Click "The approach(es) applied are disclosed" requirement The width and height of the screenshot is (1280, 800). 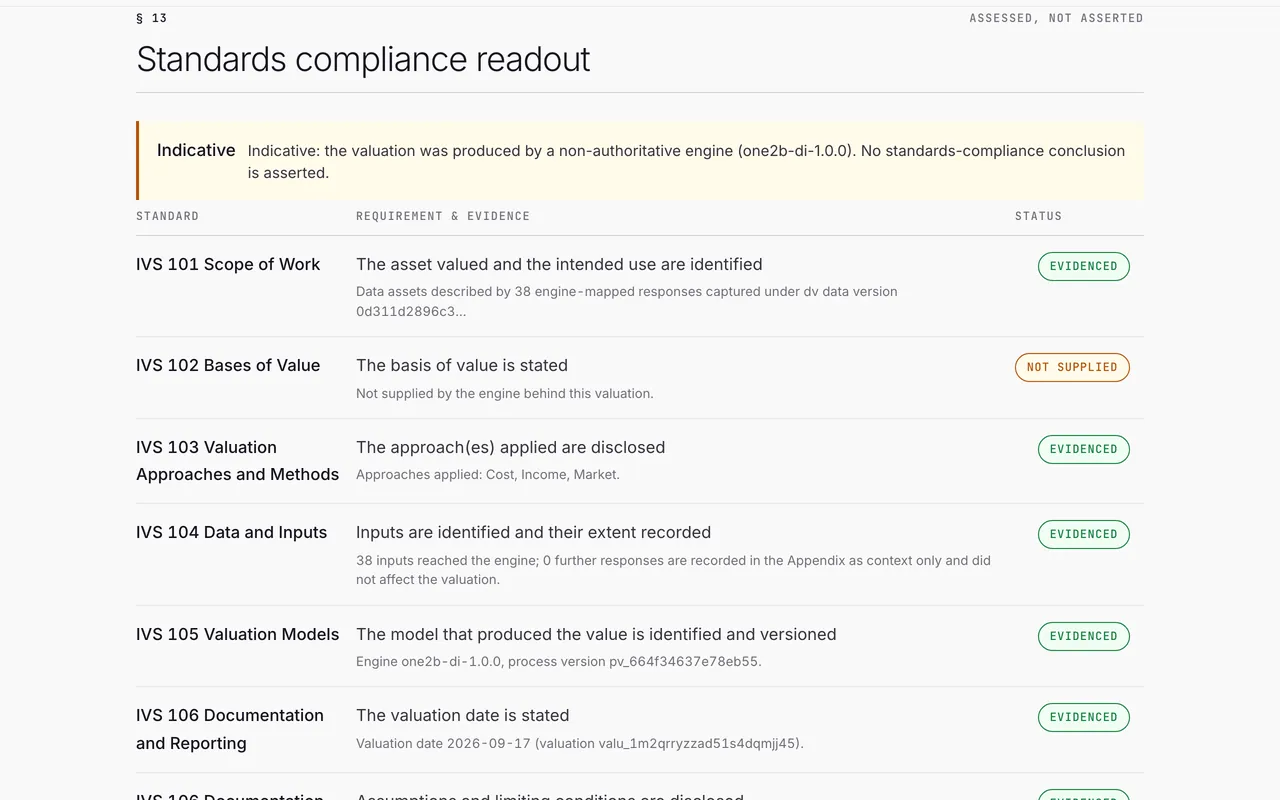pos(510,447)
